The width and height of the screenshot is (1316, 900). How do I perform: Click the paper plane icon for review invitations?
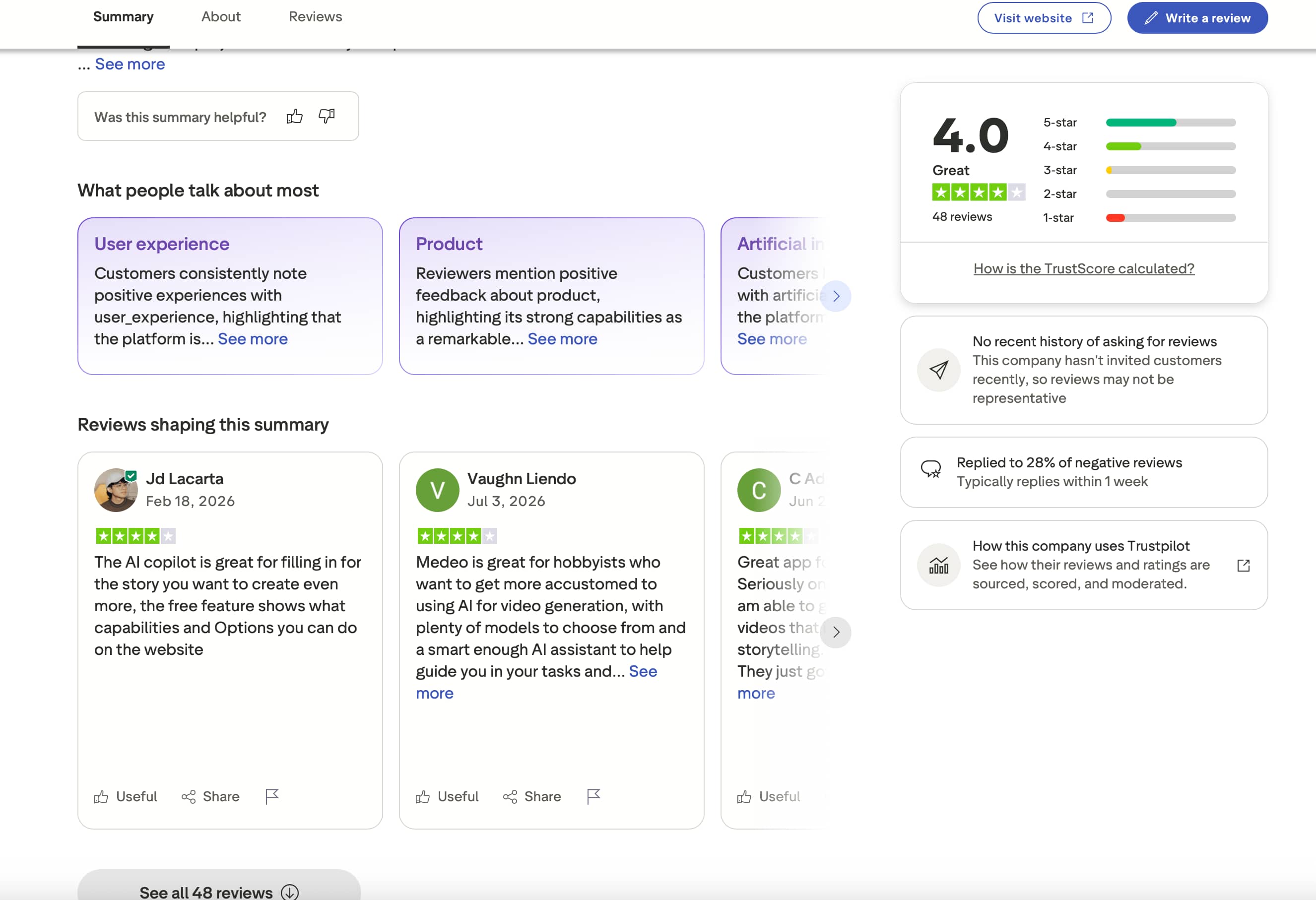(x=938, y=370)
